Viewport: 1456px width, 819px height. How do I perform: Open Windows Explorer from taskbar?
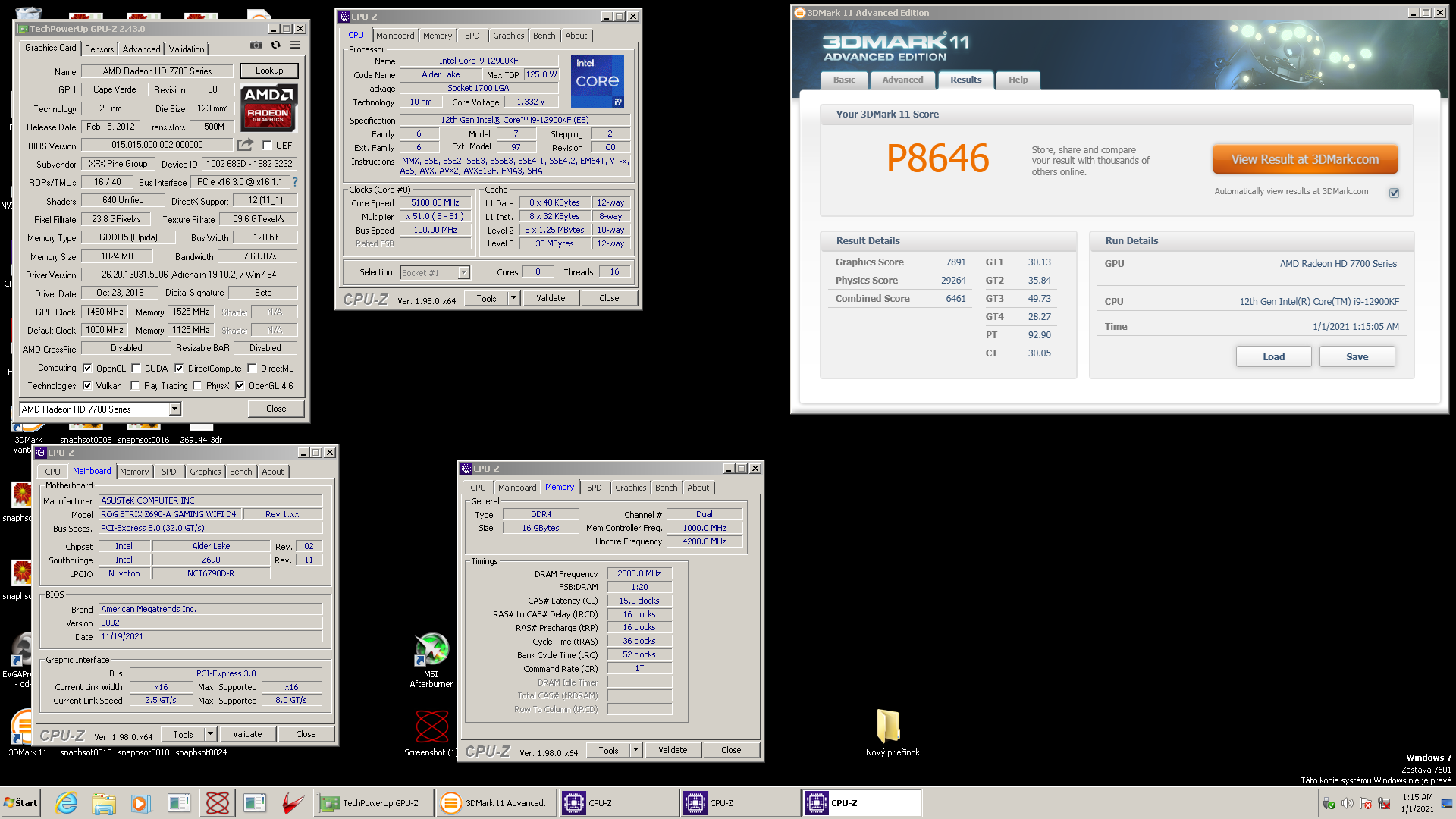click(x=104, y=803)
